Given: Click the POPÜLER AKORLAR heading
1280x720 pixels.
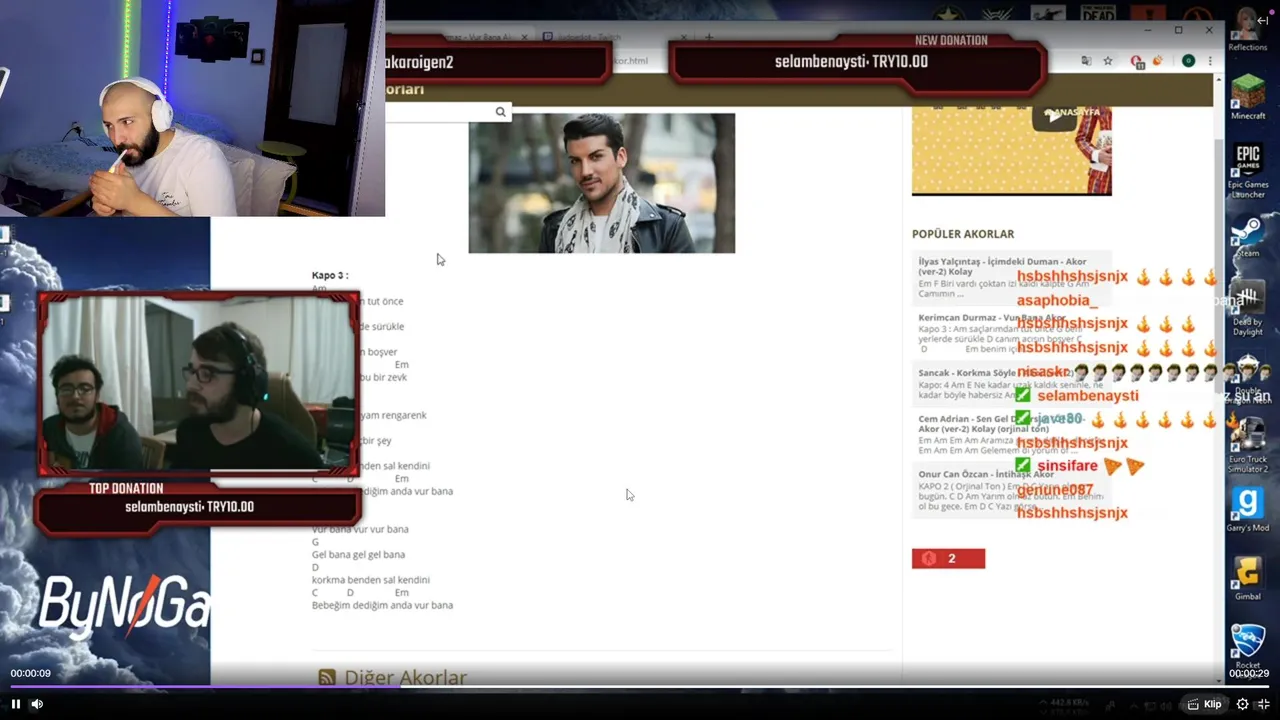Looking at the screenshot, I should coord(963,234).
